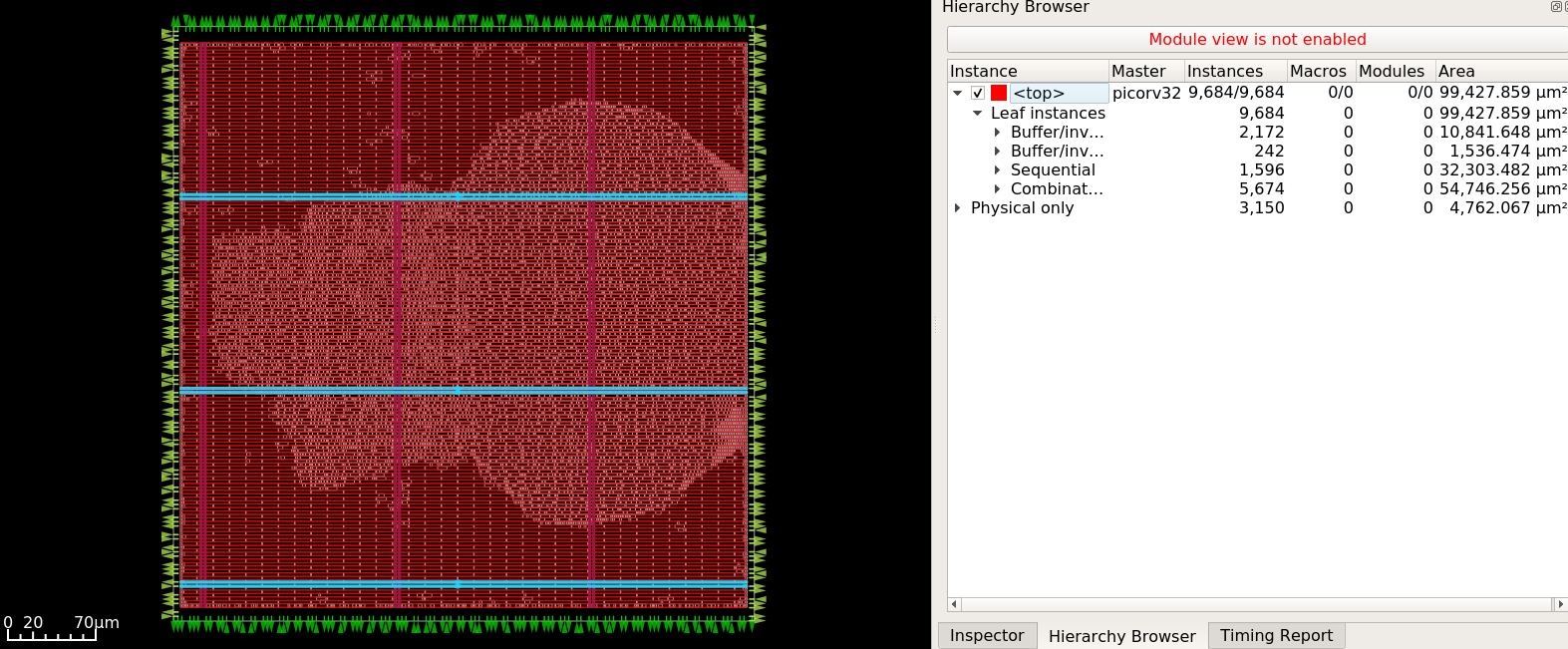Sort by the Instances column header
The width and height of the screenshot is (1568, 649).
tap(1235, 71)
